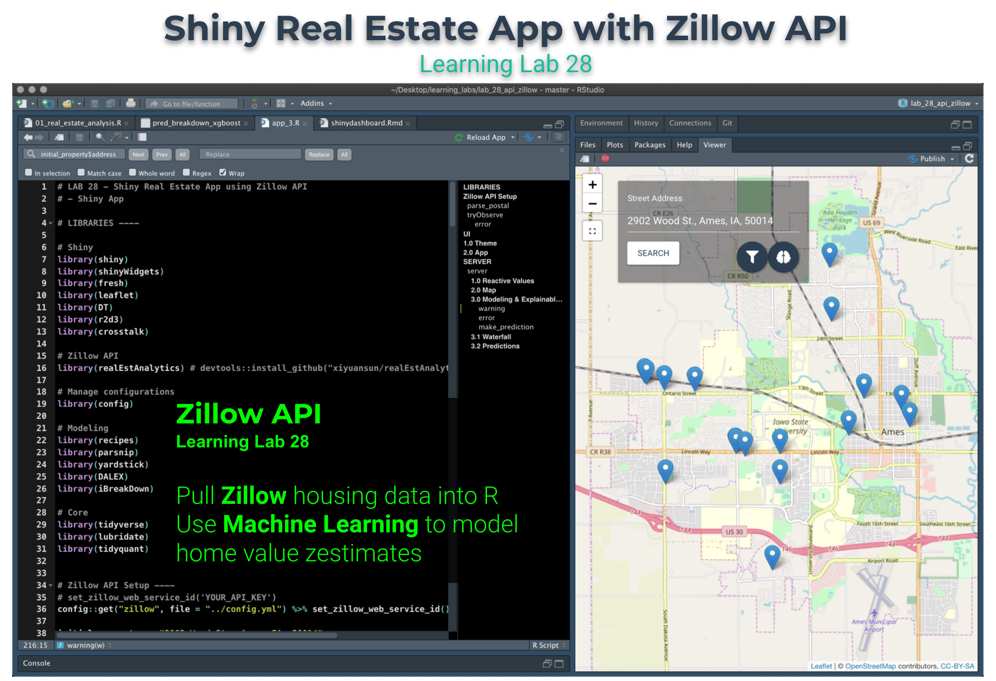This screenshot has height=681, width=996.
Task: Click the red Stop icon in Viewer
Action: click(x=605, y=158)
